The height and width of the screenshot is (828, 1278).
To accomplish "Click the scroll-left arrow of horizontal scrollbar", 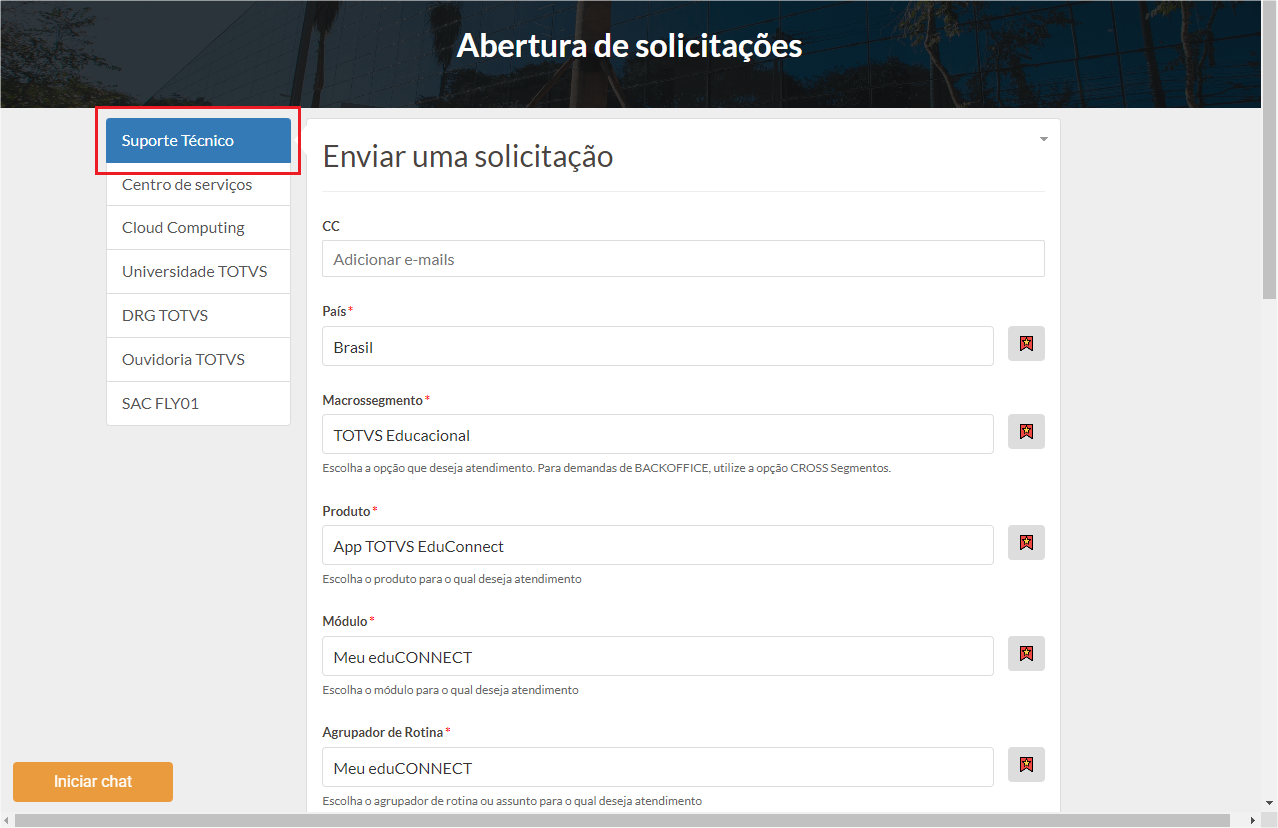I will pos(7,820).
